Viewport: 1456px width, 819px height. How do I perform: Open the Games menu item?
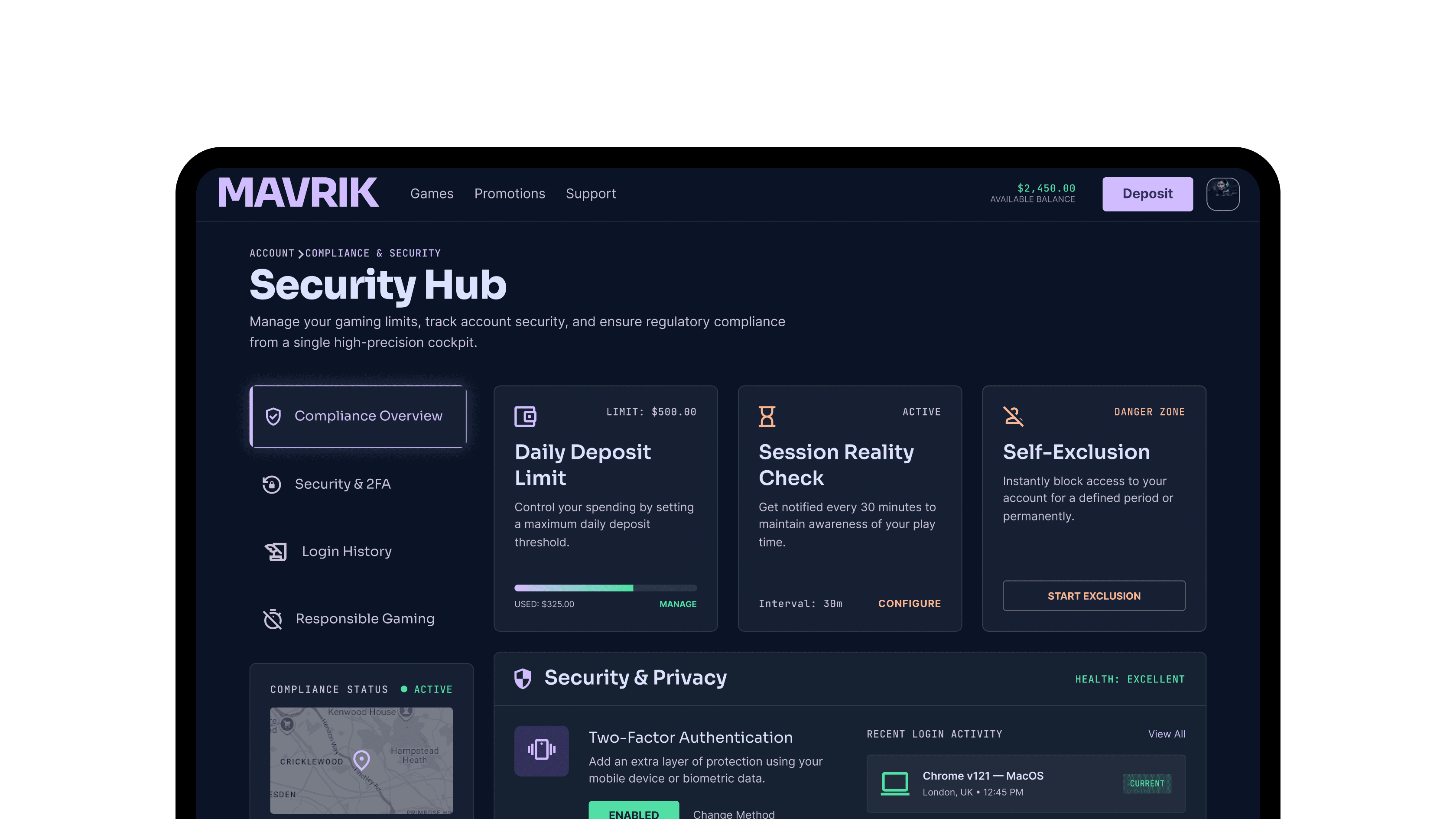click(432, 194)
